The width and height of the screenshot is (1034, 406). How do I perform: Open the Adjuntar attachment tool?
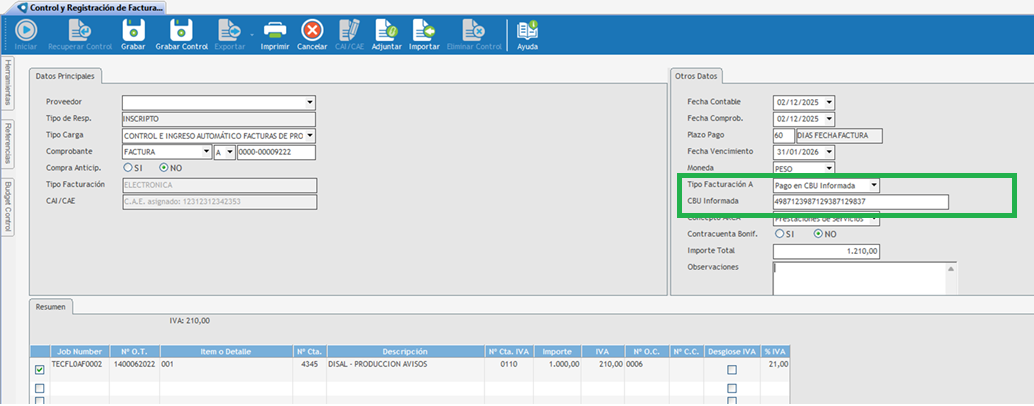point(385,31)
